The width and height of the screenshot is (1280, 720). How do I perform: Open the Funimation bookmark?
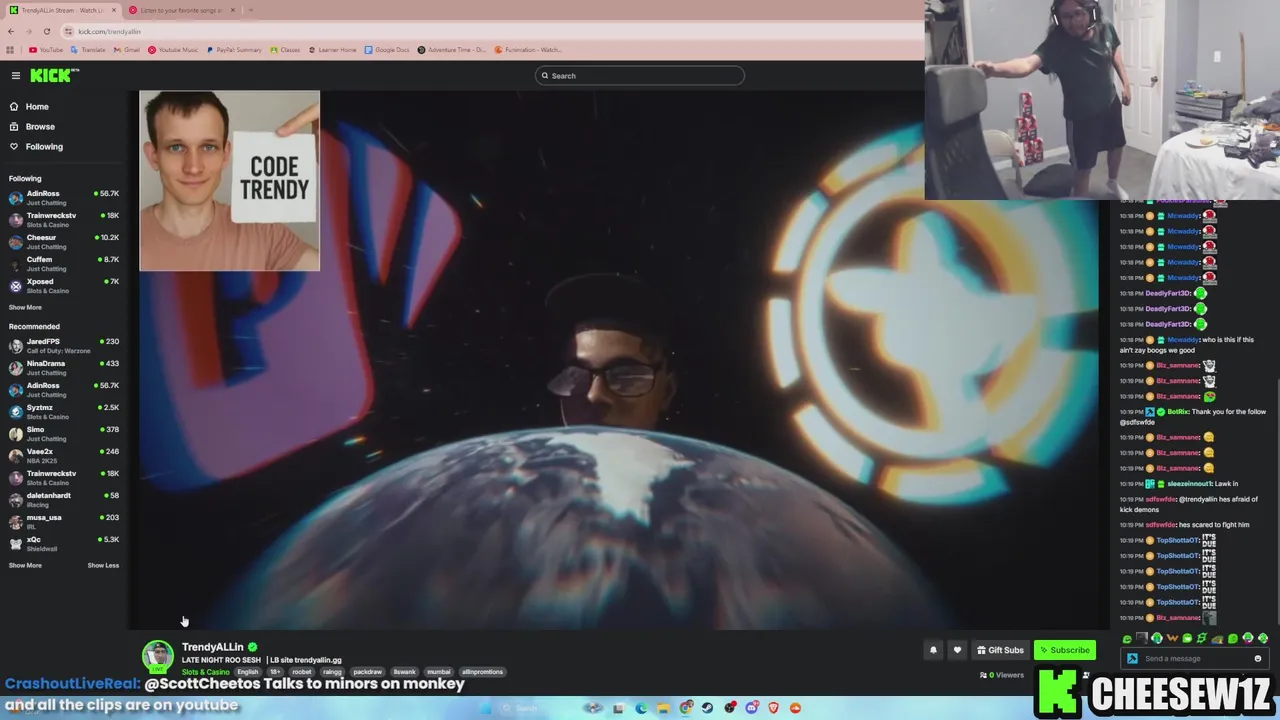coord(528,50)
